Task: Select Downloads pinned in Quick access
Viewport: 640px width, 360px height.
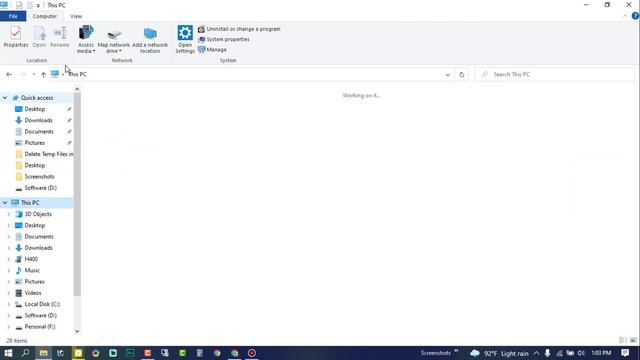Action: pyautogui.click(x=37, y=120)
